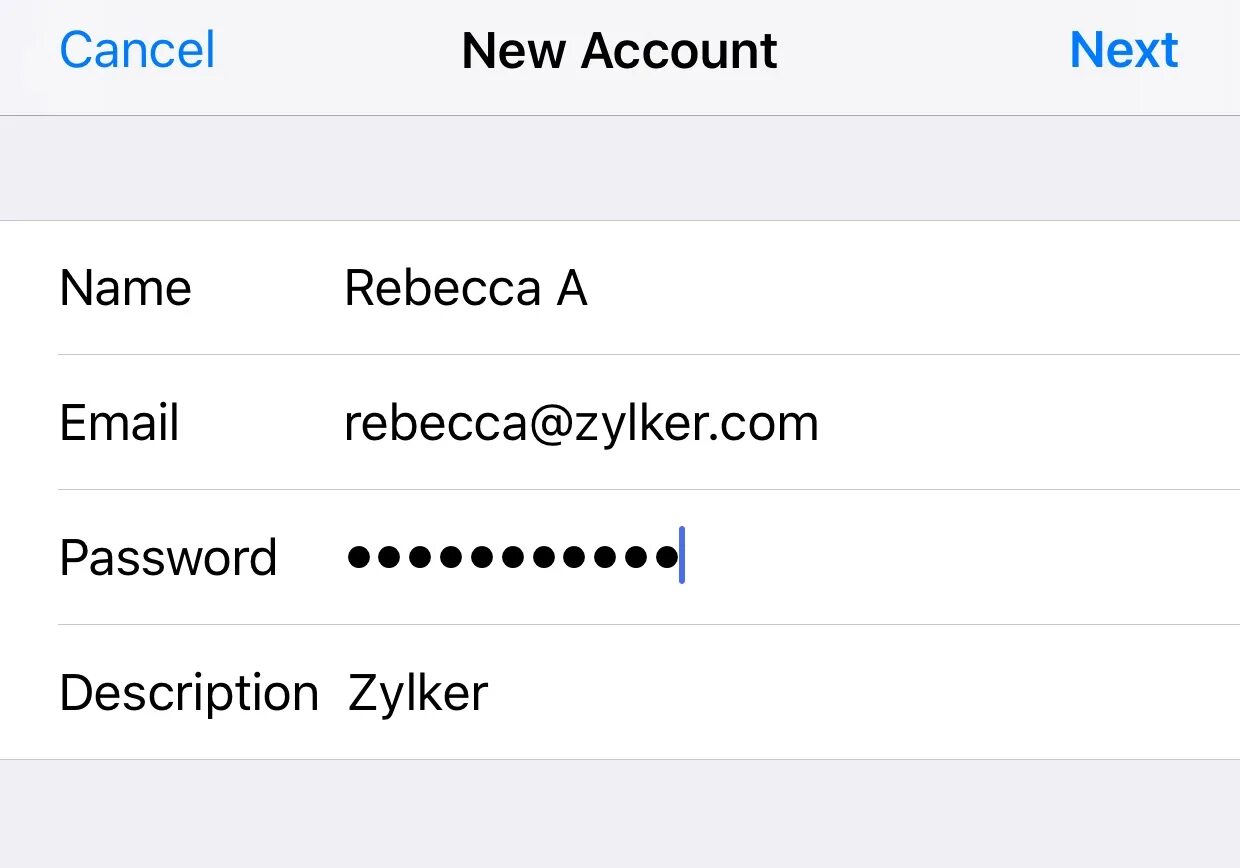Tap Cancel to discard new account
Image resolution: width=1240 pixels, height=868 pixels.
[137, 50]
